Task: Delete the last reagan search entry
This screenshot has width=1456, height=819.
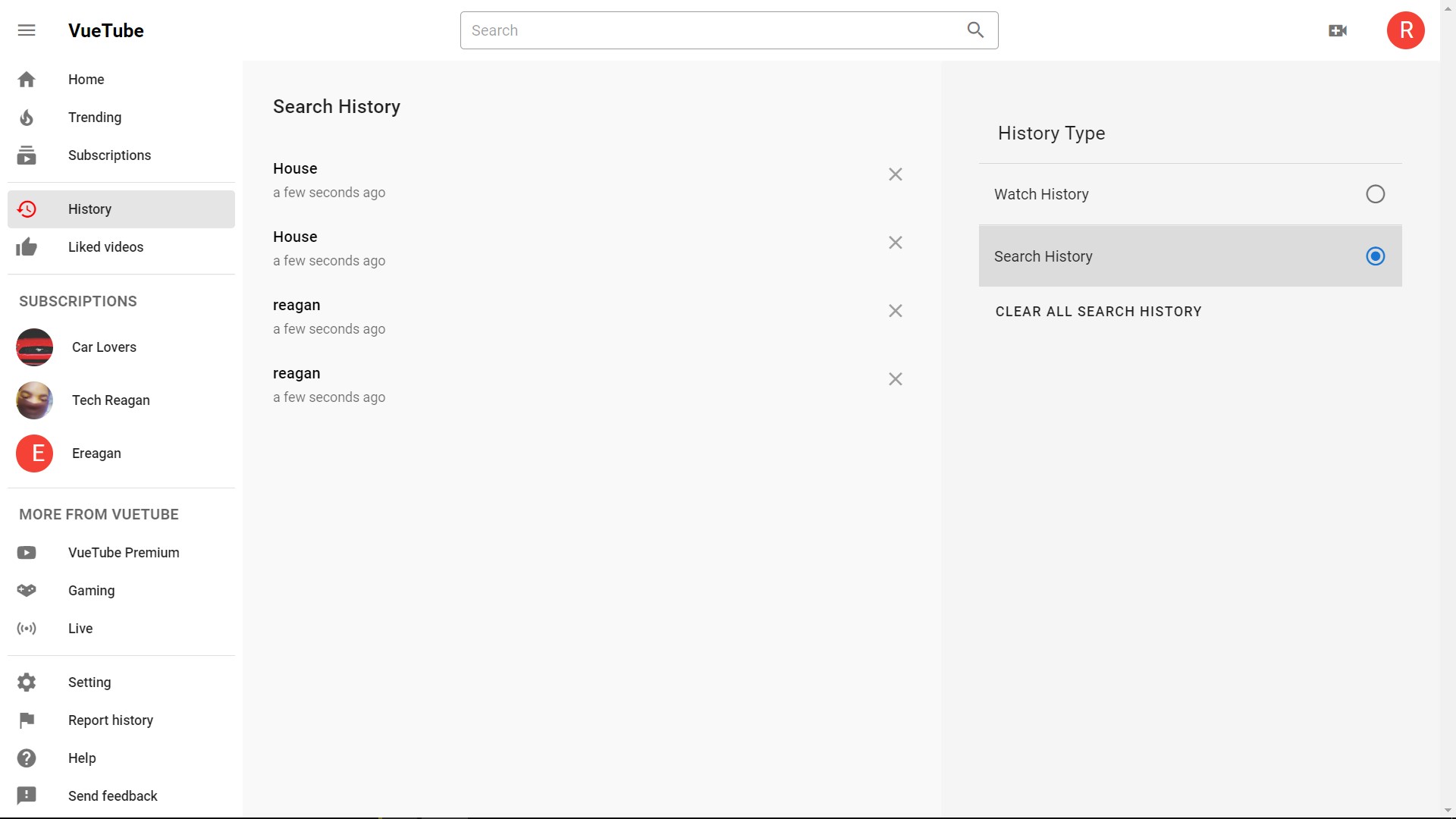Action: pos(895,379)
